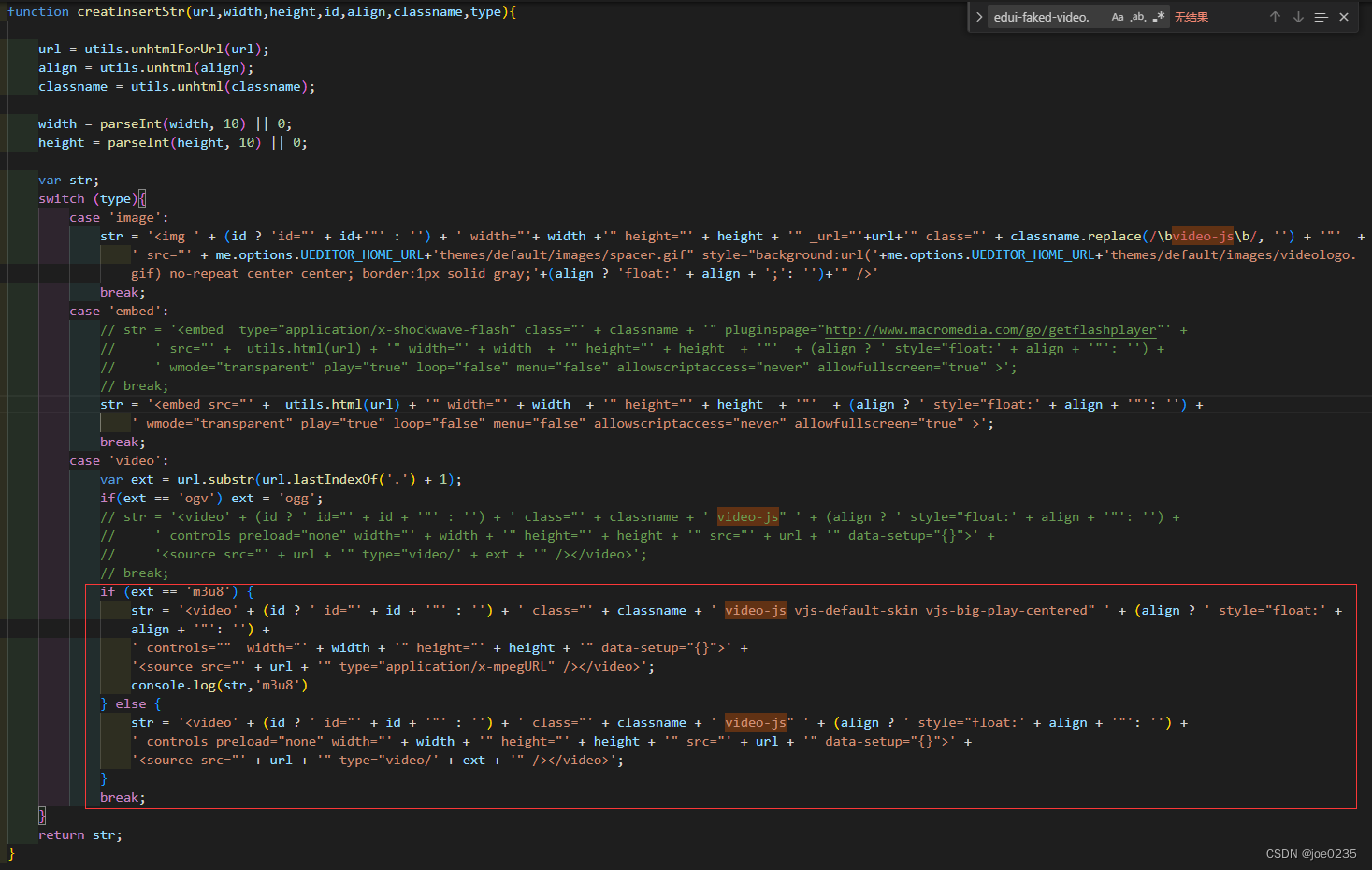
Task: Click the creatInsertStr function name
Action: tap(131, 11)
